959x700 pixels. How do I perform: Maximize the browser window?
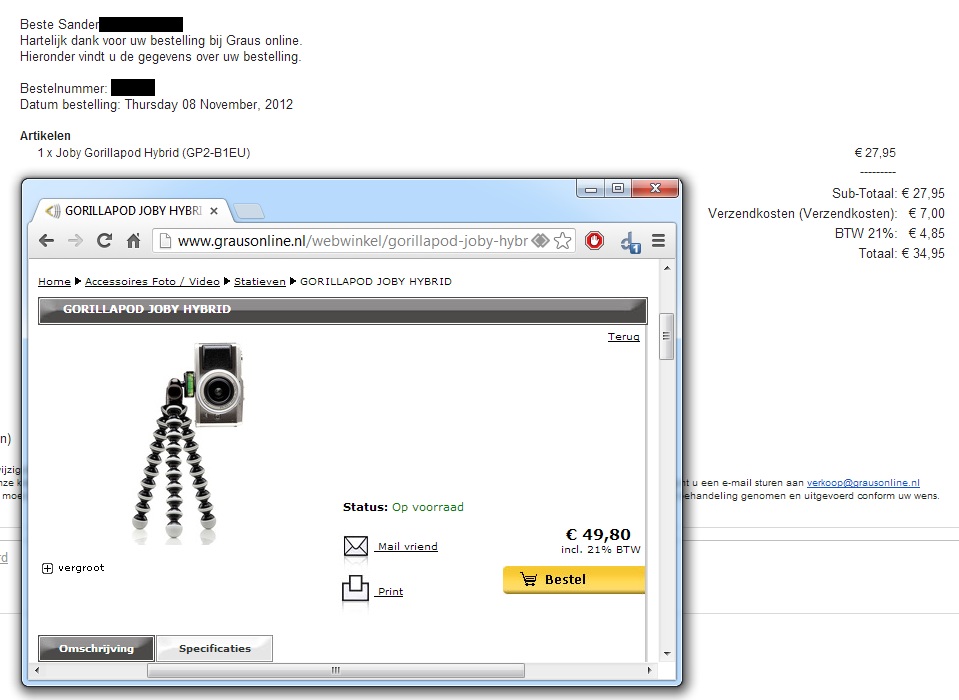coord(618,189)
